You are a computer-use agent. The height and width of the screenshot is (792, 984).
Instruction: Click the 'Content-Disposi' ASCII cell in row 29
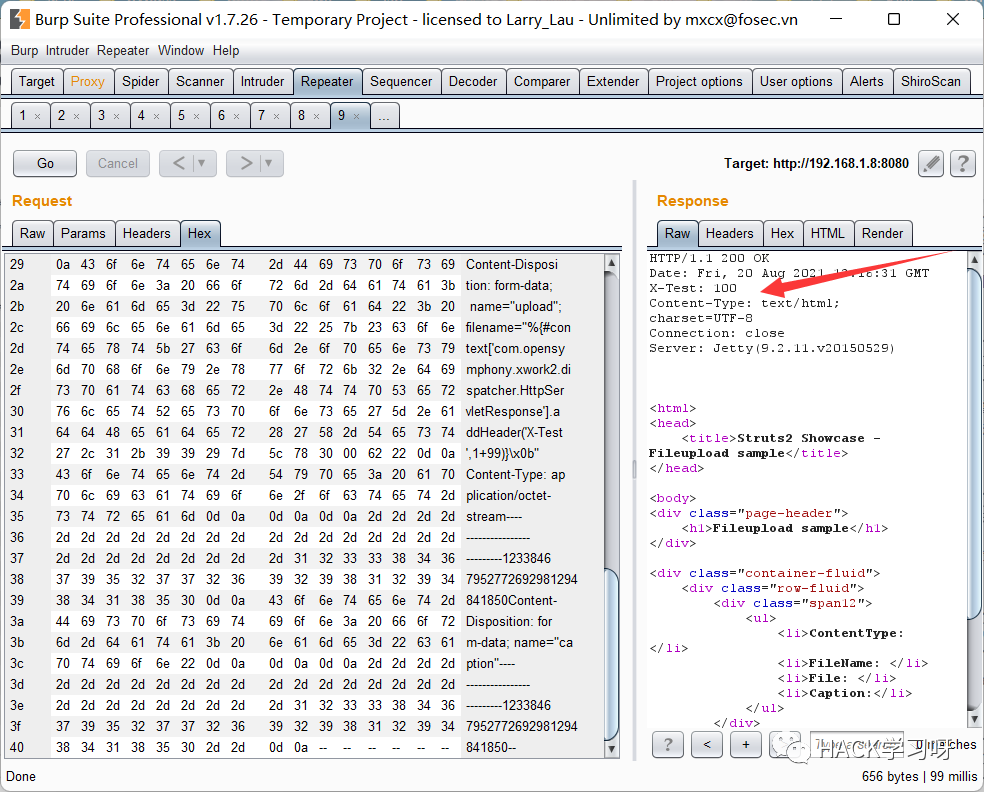point(512,264)
